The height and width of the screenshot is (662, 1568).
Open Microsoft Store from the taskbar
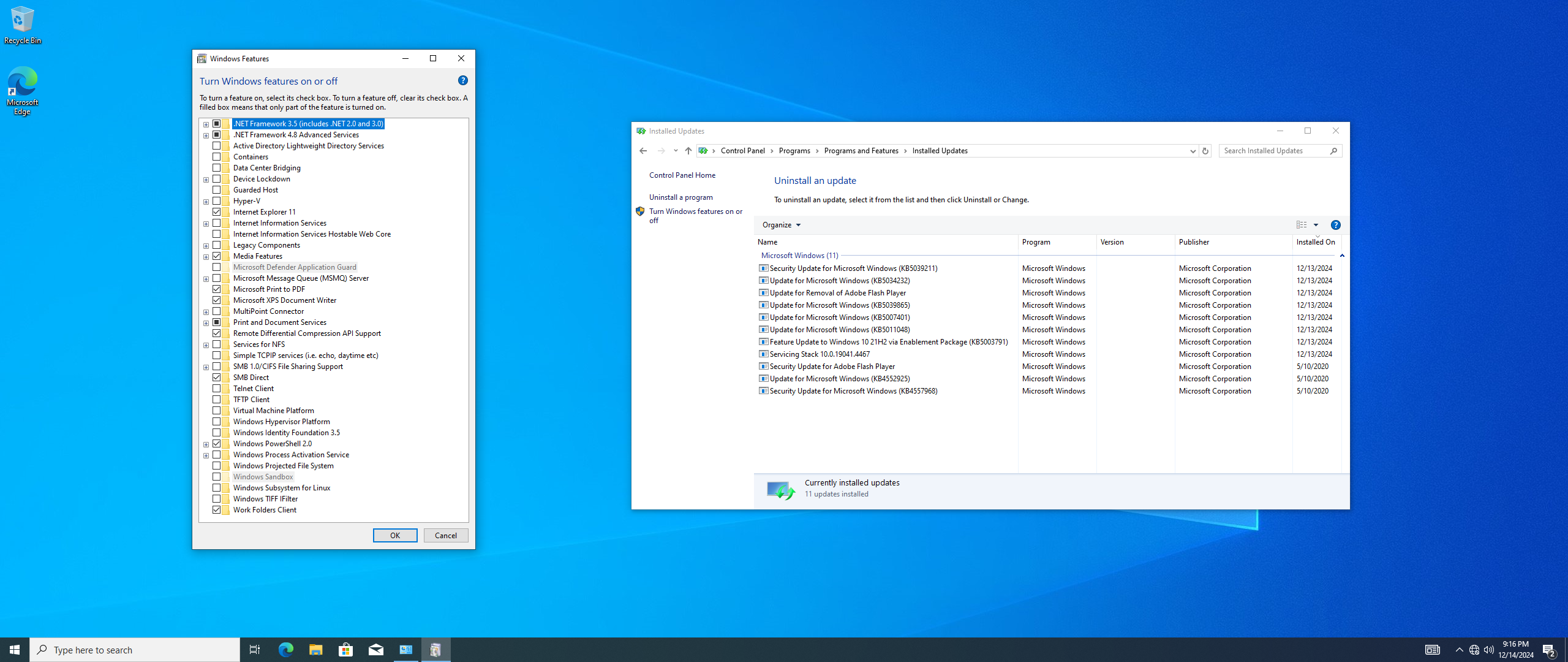click(345, 650)
